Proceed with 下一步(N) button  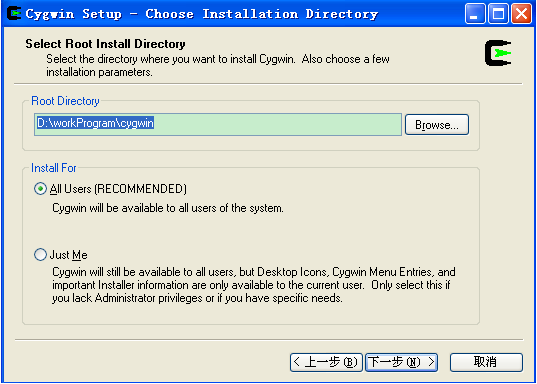point(401,362)
